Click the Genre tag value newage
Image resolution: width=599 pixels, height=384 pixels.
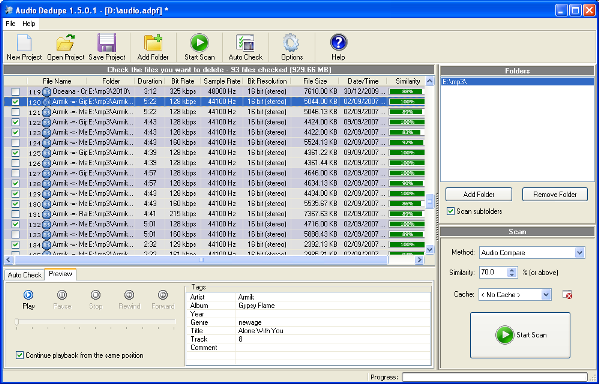250,322
